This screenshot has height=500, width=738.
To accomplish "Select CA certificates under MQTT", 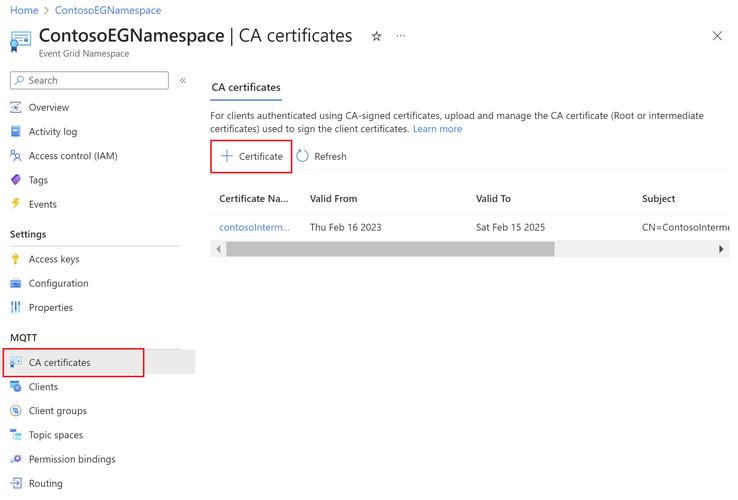I will pyautogui.click(x=99, y=362).
